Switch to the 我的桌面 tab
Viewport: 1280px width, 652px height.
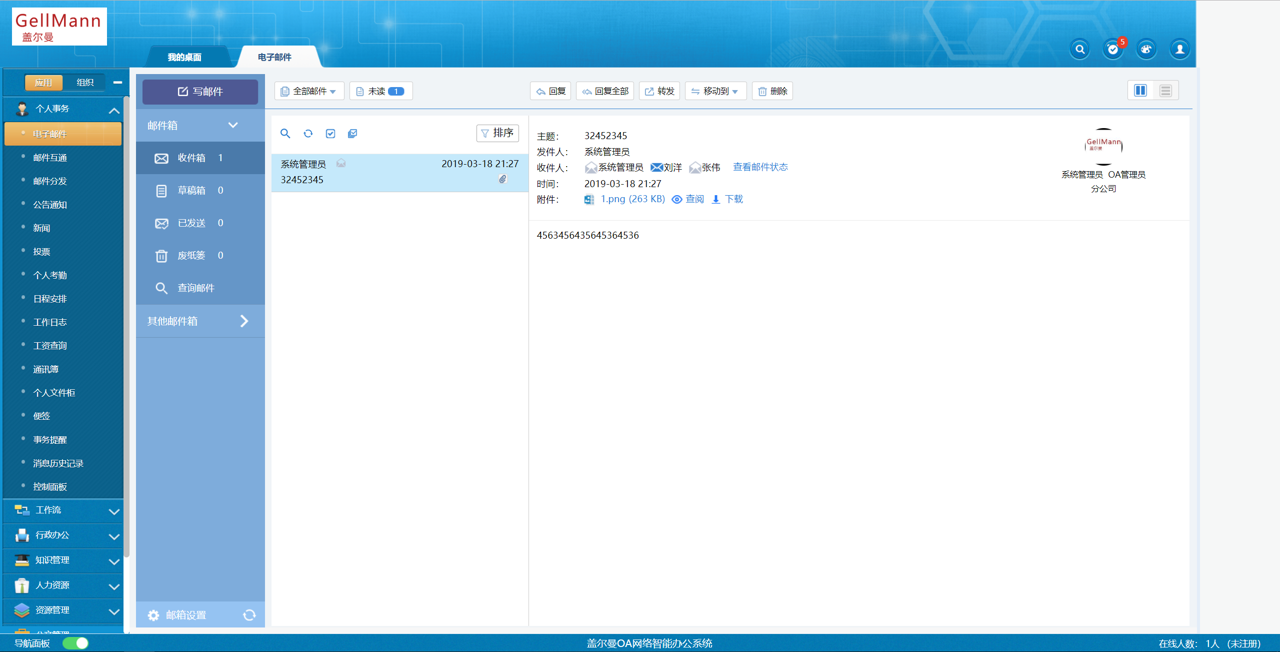tap(184, 57)
